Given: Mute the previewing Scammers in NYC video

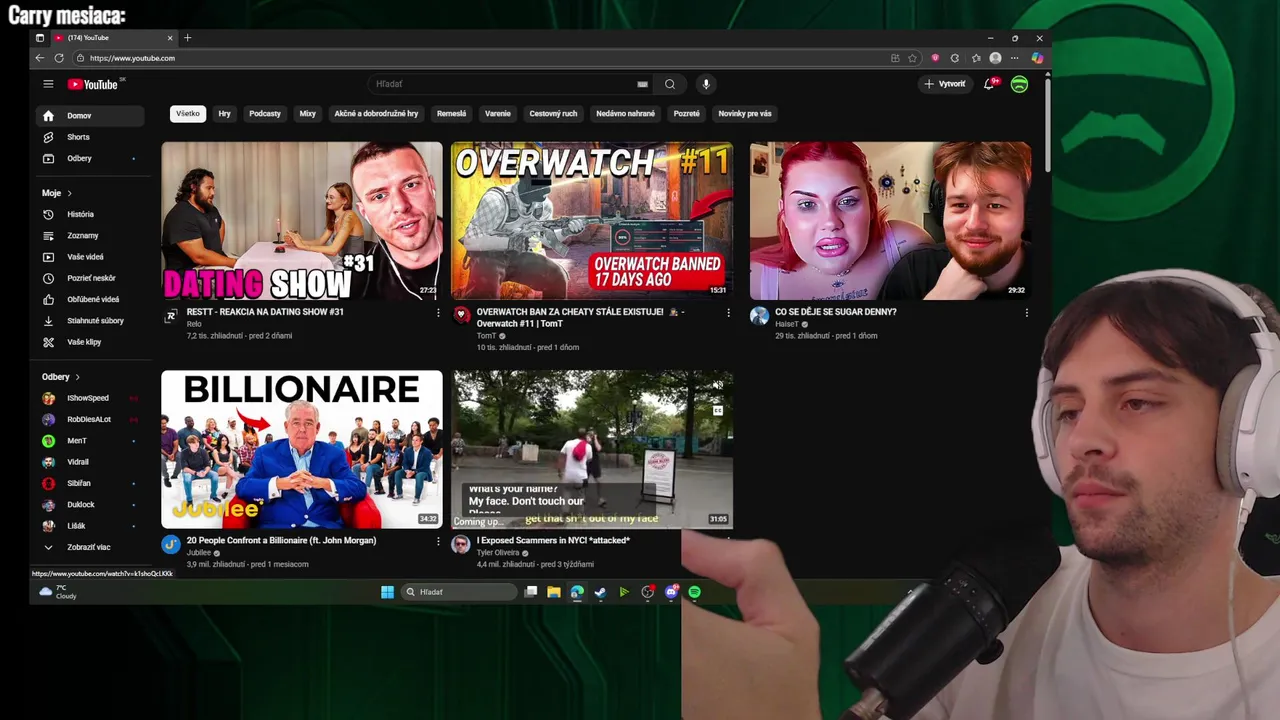Looking at the screenshot, I should [x=718, y=385].
